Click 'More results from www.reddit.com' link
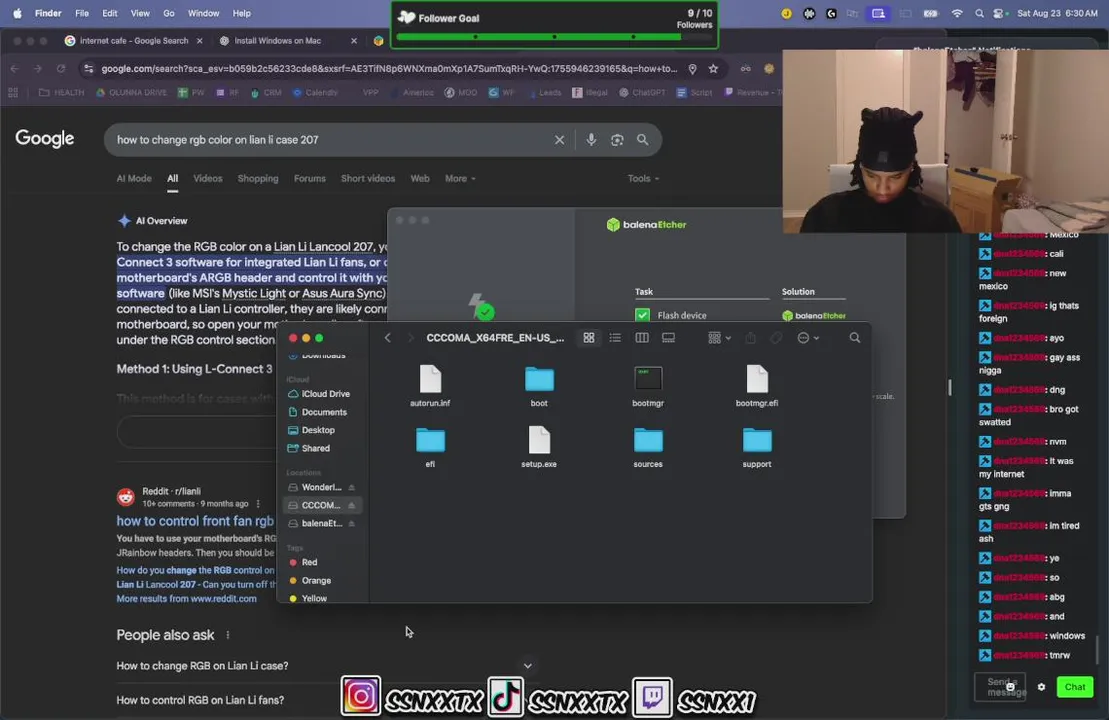 click(187, 599)
